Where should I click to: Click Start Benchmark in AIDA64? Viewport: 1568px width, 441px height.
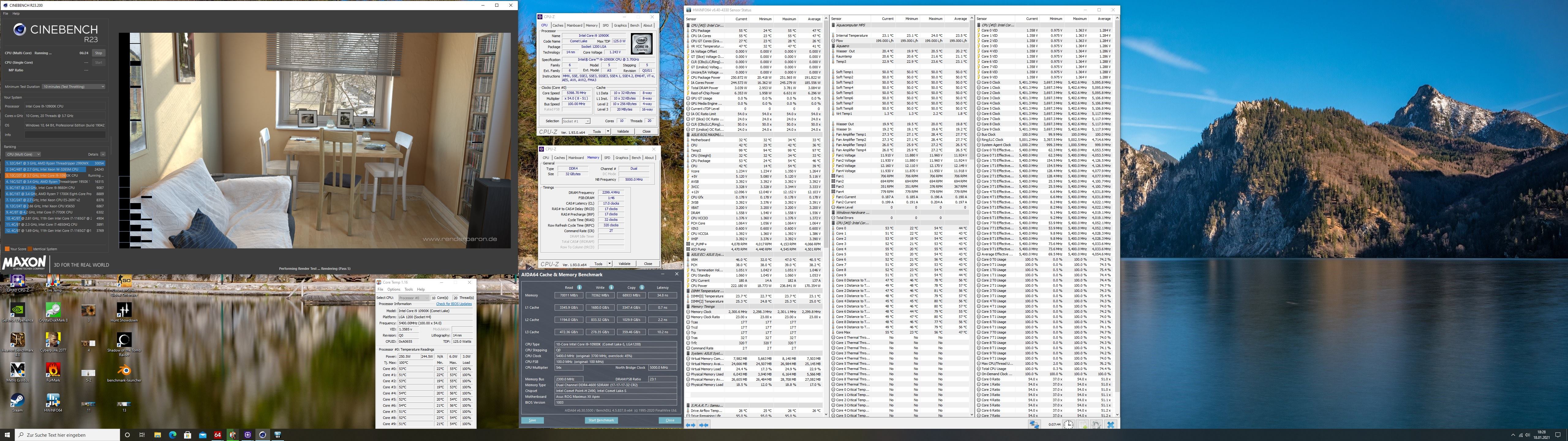[x=601, y=420]
